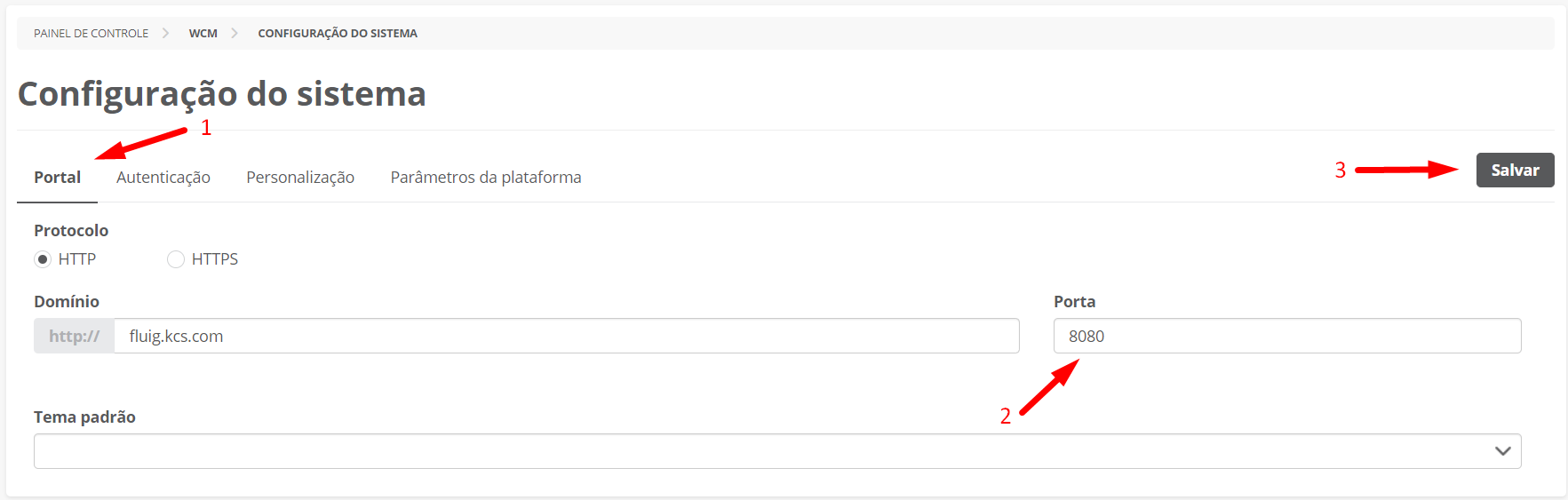Show the Parâmetros da plataforma tab
This screenshot has height=500, width=1568.
[486, 178]
